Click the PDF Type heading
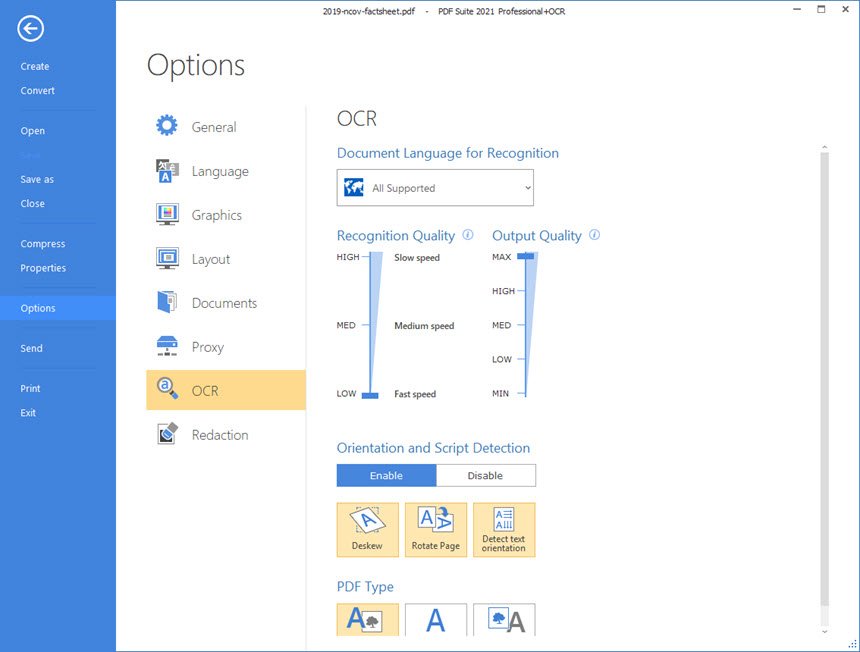Screen dimensions: 860x652 click(x=365, y=587)
